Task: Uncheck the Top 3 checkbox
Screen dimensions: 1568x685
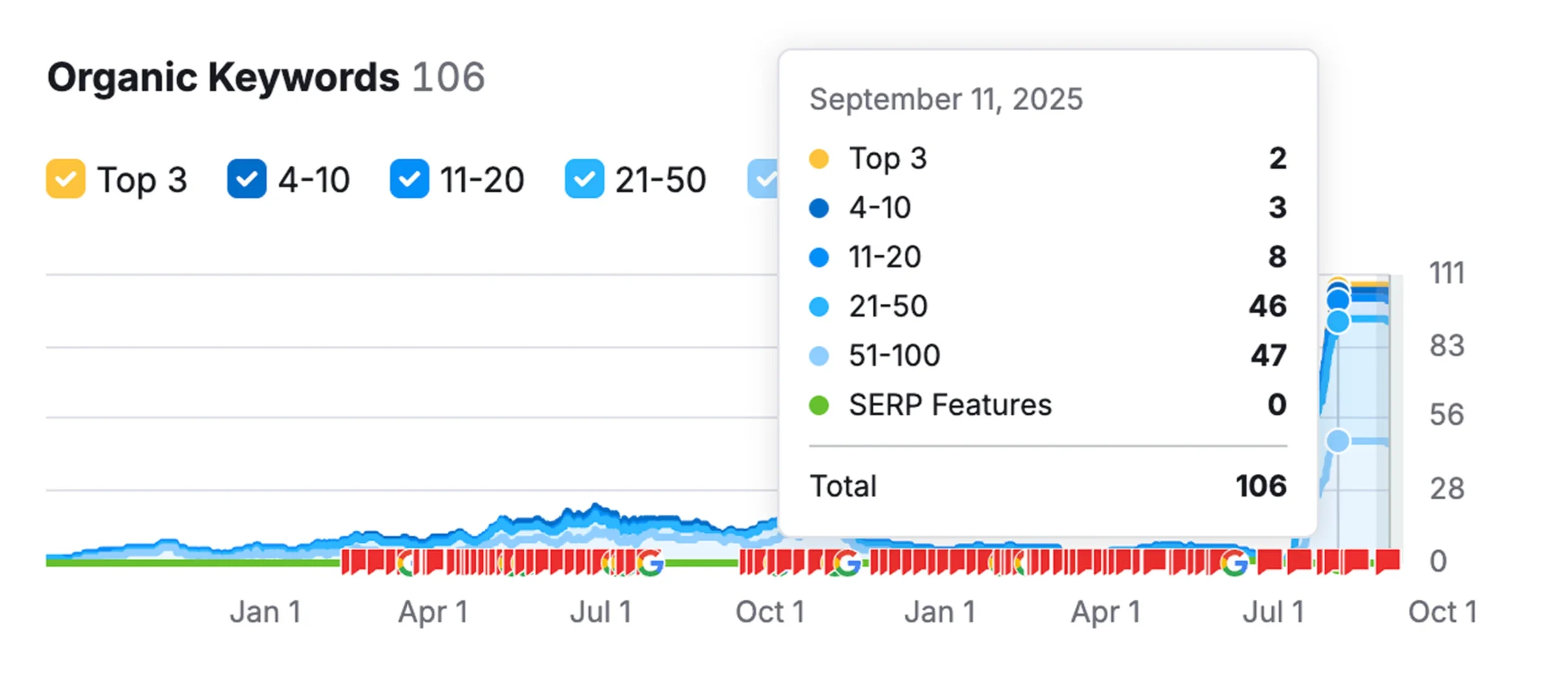Action: 66,179
